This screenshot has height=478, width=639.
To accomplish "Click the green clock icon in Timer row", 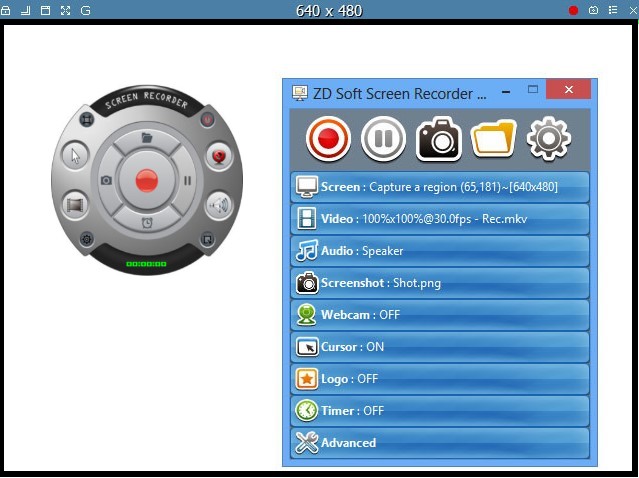I will point(306,410).
